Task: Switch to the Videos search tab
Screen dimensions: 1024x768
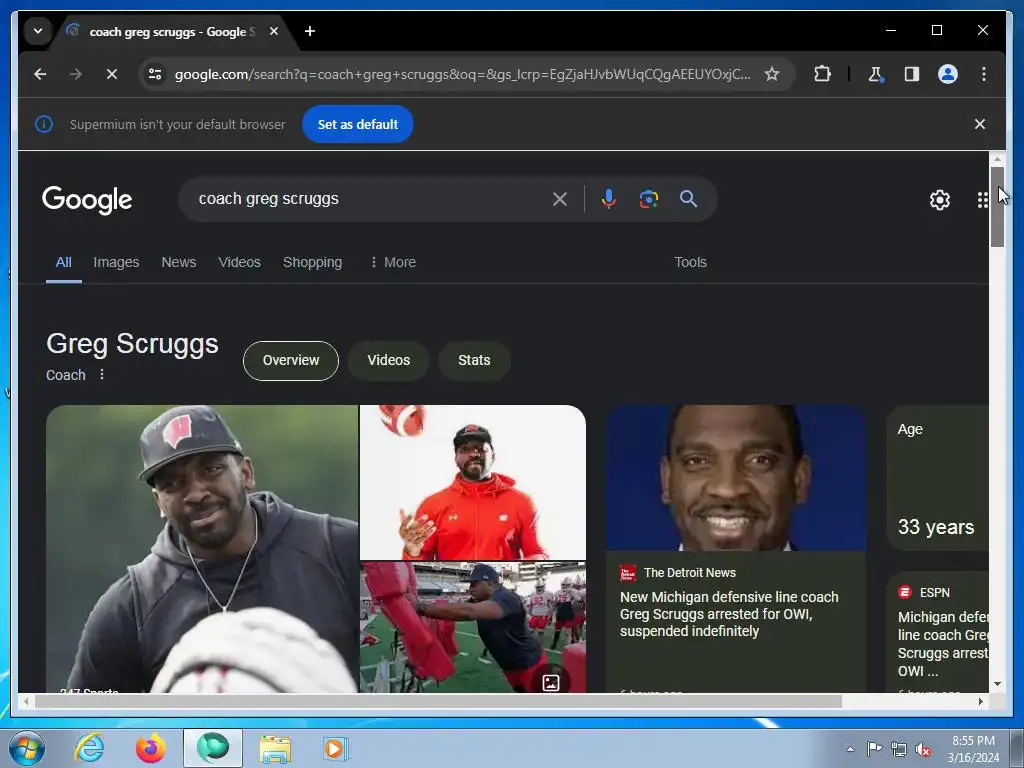Action: 239,262
